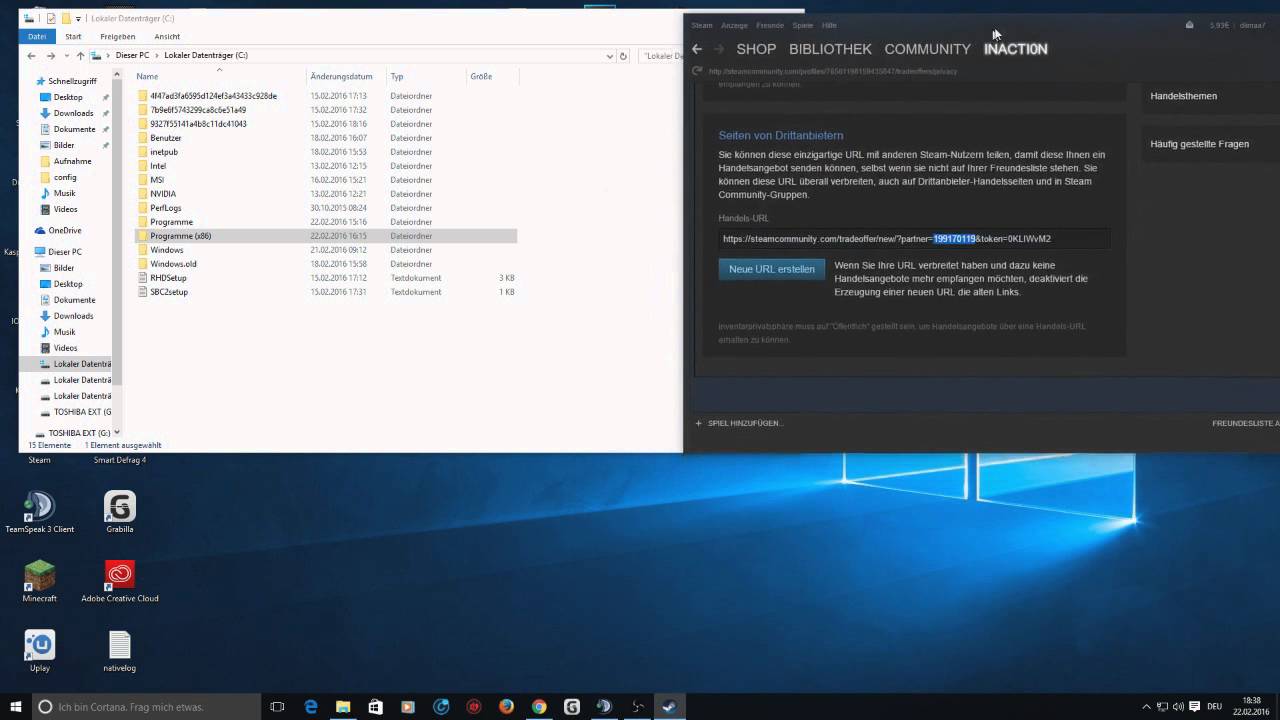Open Hilfe menu in Steam
This screenshot has height=720, width=1280.
click(x=829, y=25)
